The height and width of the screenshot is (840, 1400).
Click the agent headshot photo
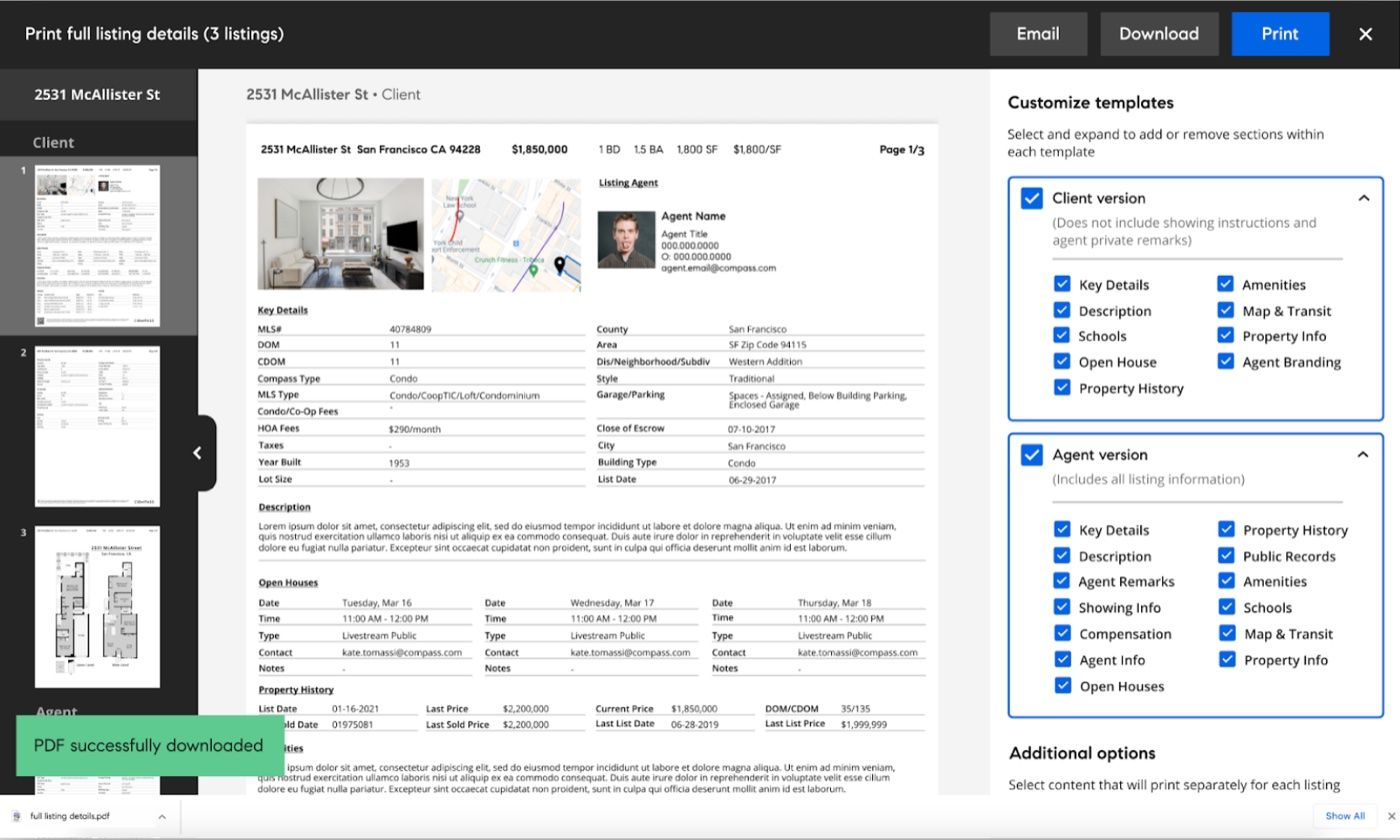(x=626, y=239)
